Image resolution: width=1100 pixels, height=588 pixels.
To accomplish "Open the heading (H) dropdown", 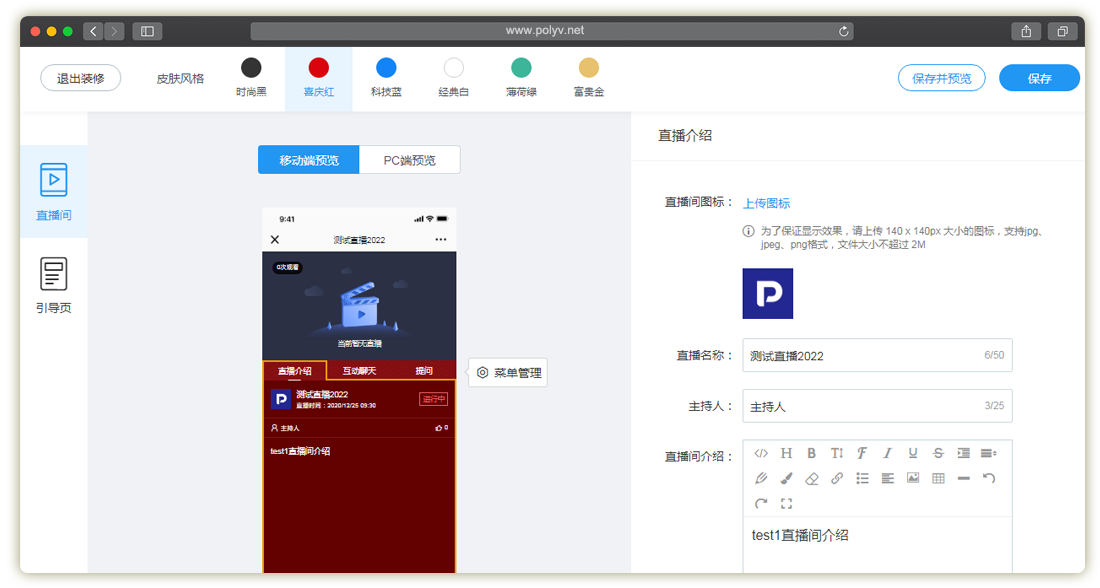I will click(x=786, y=453).
